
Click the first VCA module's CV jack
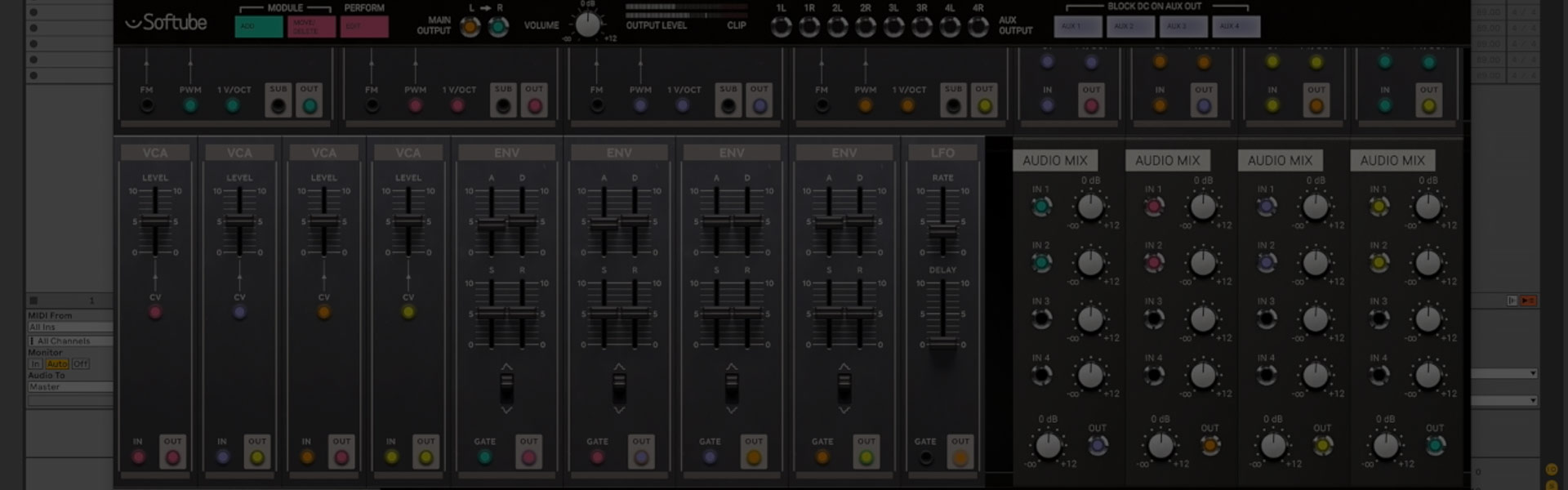coord(155,312)
